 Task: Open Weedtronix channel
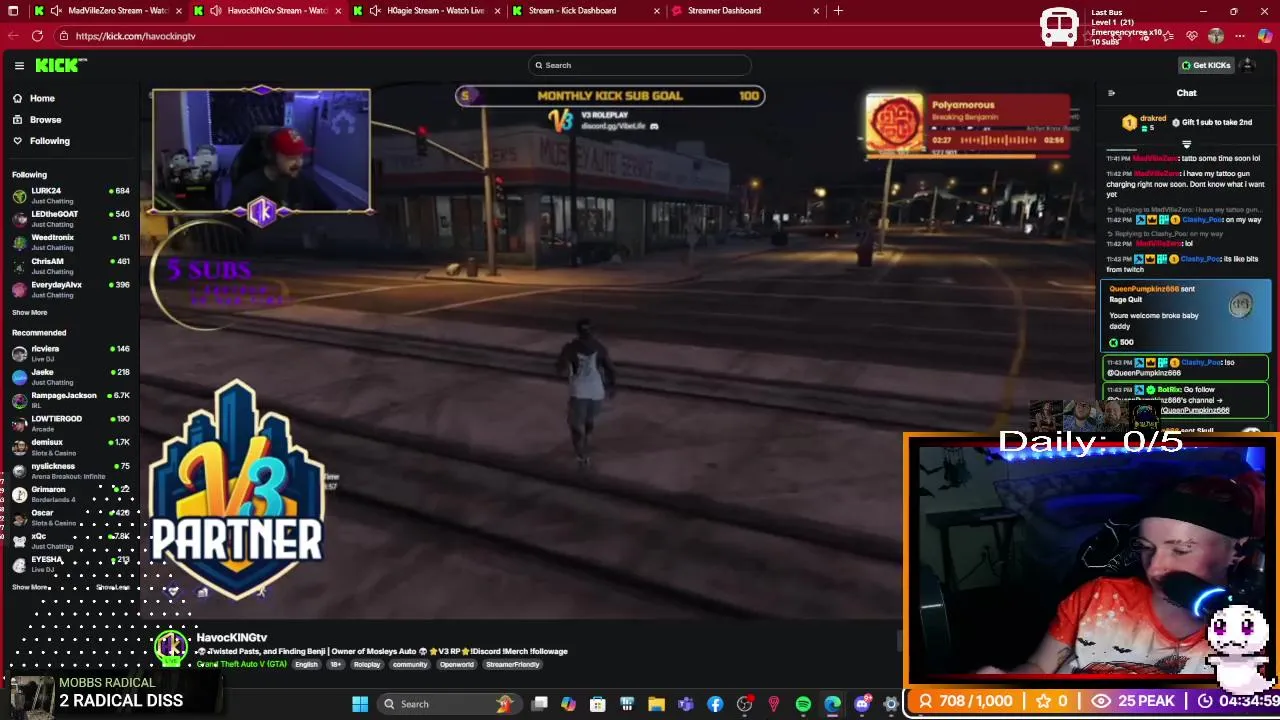tap(70, 242)
